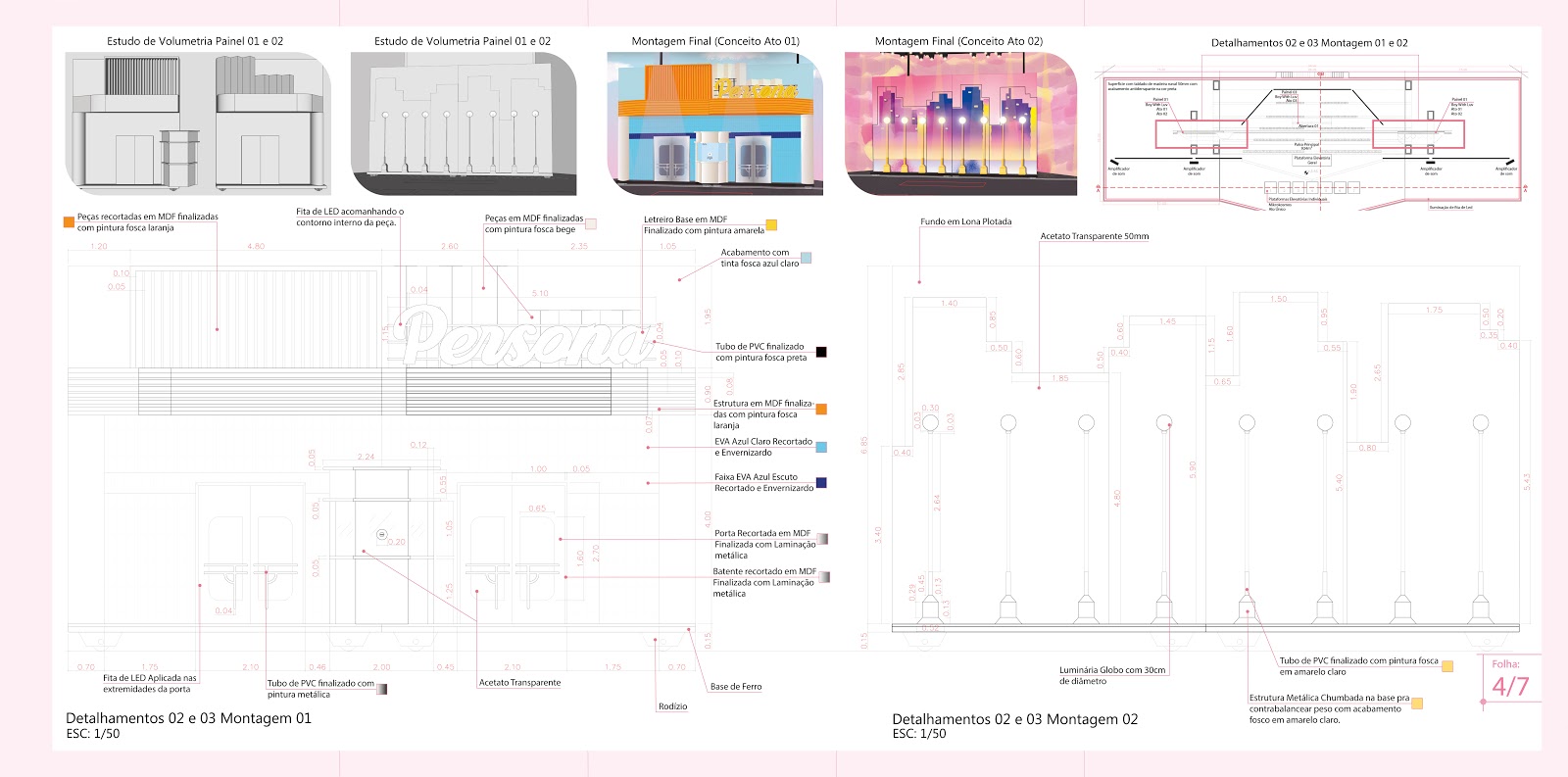Click the beige swatch next to 'Peças em MDF finalizadas'
This screenshot has height=777, width=1568.
pos(591,224)
